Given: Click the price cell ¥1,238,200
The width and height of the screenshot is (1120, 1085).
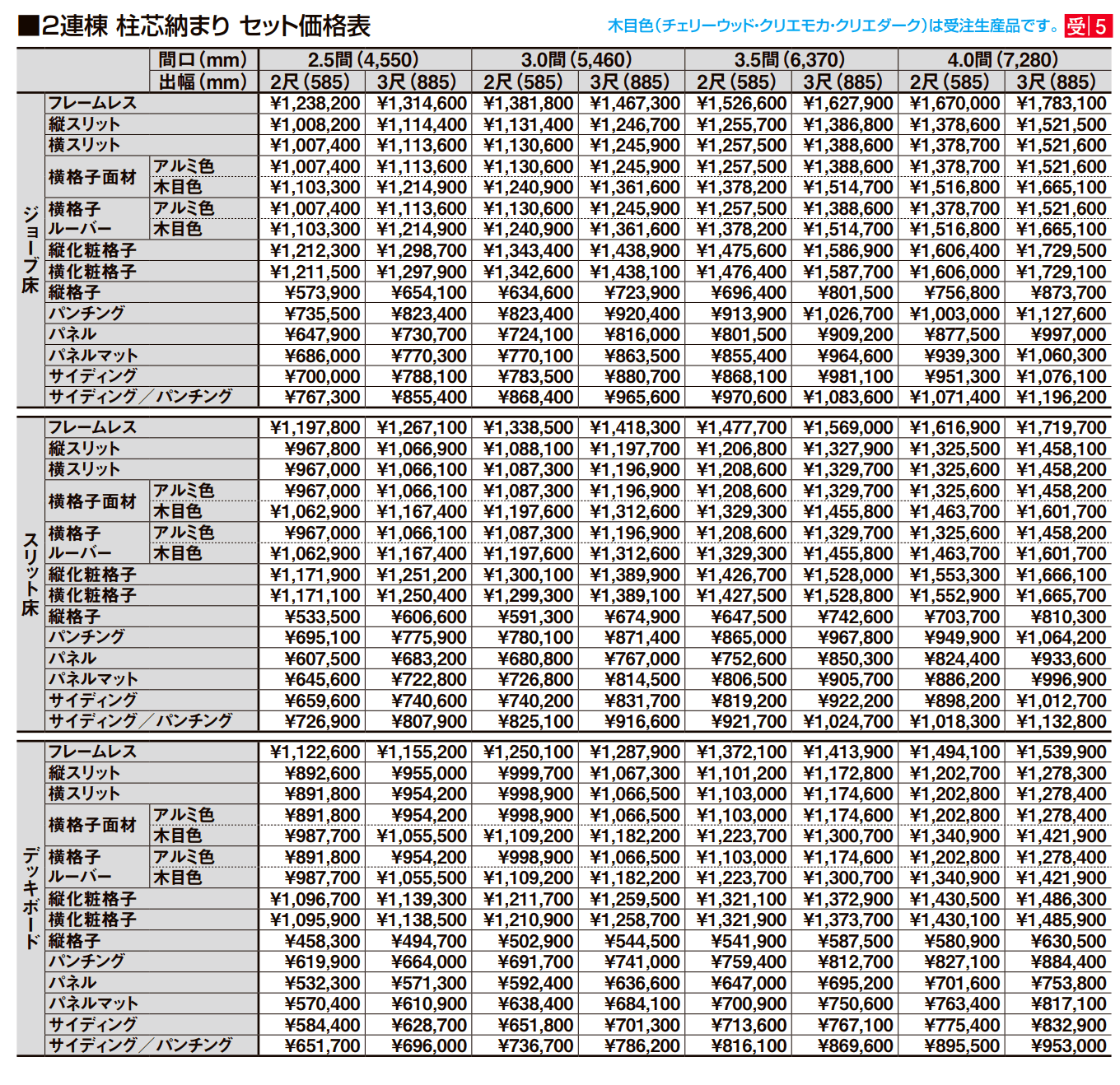Looking at the screenshot, I should point(315,104).
